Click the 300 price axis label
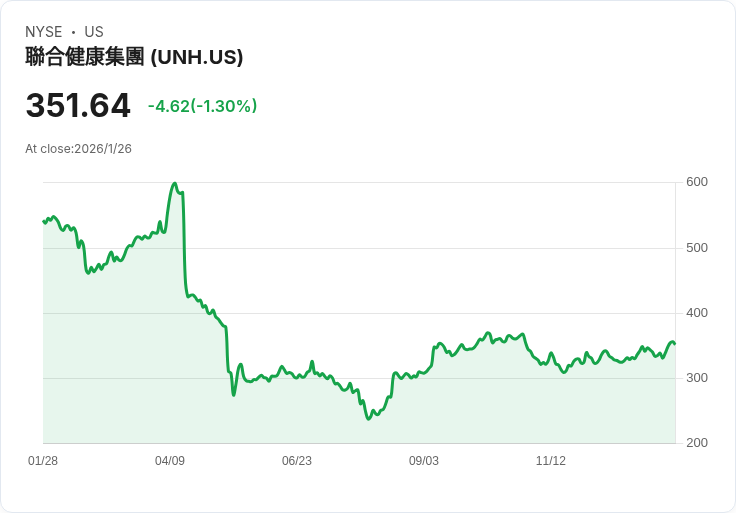The width and height of the screenshot is (736, 513). (x=697, y=378)
